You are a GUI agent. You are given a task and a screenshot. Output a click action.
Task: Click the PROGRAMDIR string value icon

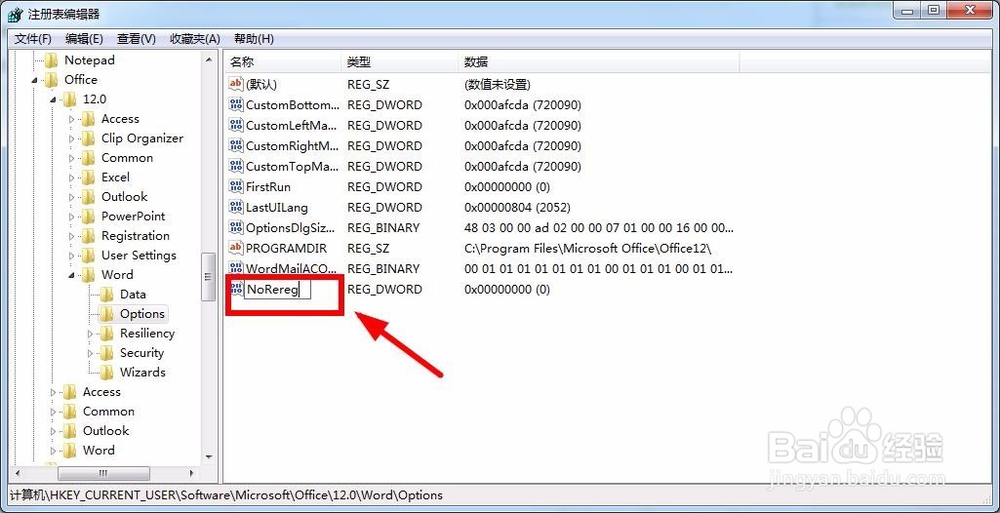tap(236, 248)
